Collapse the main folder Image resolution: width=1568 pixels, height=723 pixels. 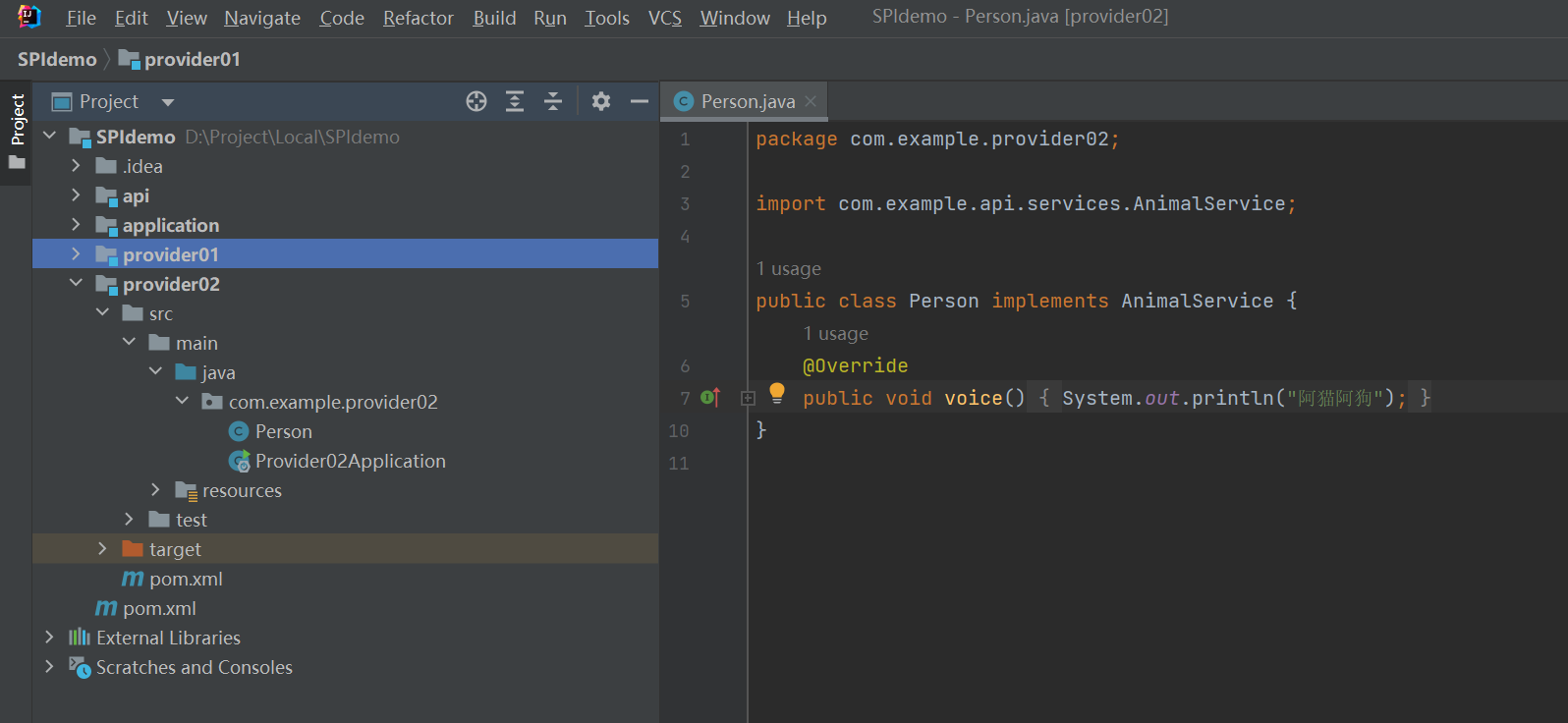(130, 342)
